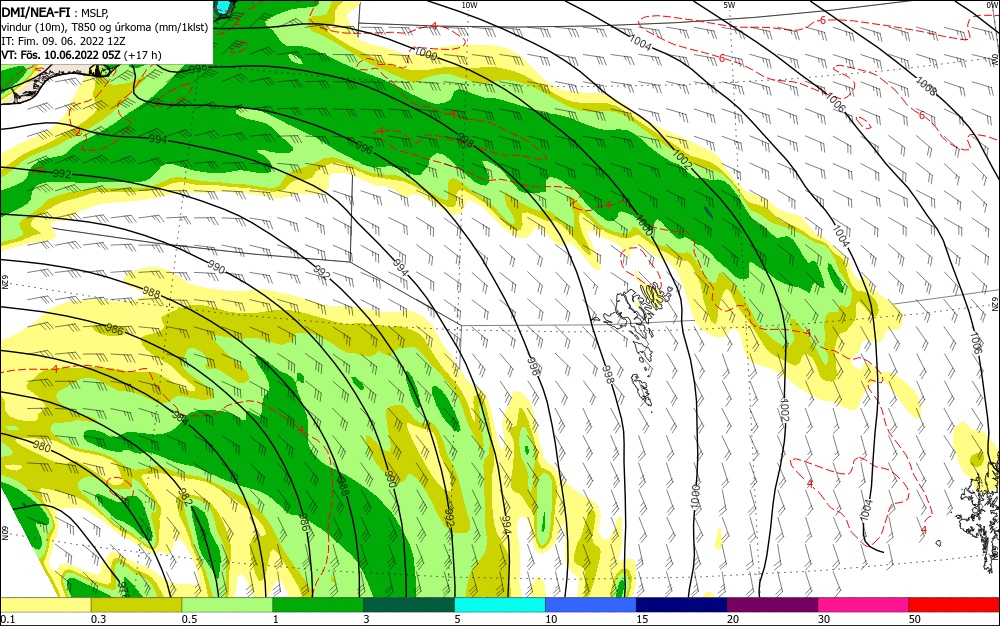This screenshot has width=1000, height=626.
Task: Click the '20' legend value
Action: coord(733,619)
